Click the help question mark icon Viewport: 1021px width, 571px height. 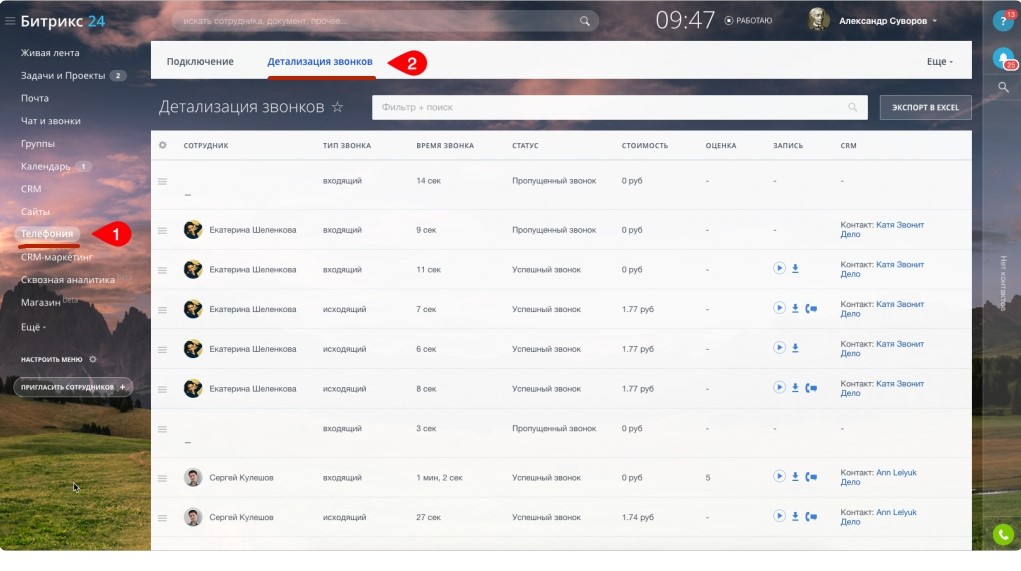point(1002,21)
